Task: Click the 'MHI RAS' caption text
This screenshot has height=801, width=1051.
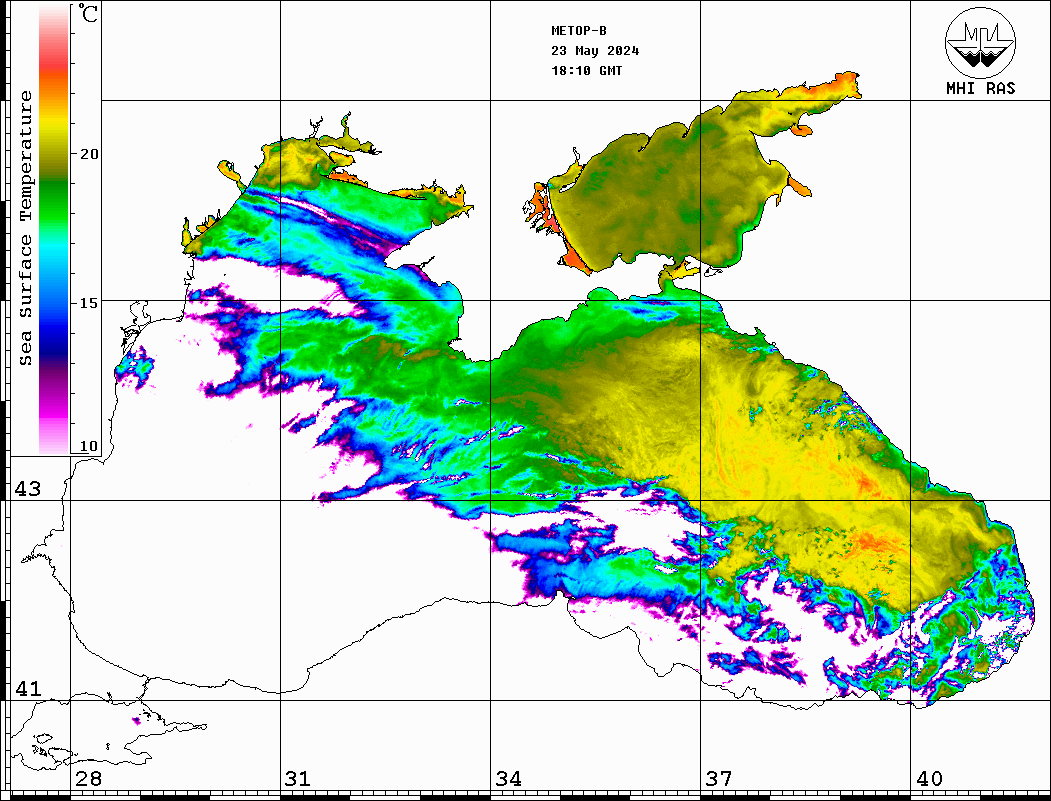Action: click(981, 88)
